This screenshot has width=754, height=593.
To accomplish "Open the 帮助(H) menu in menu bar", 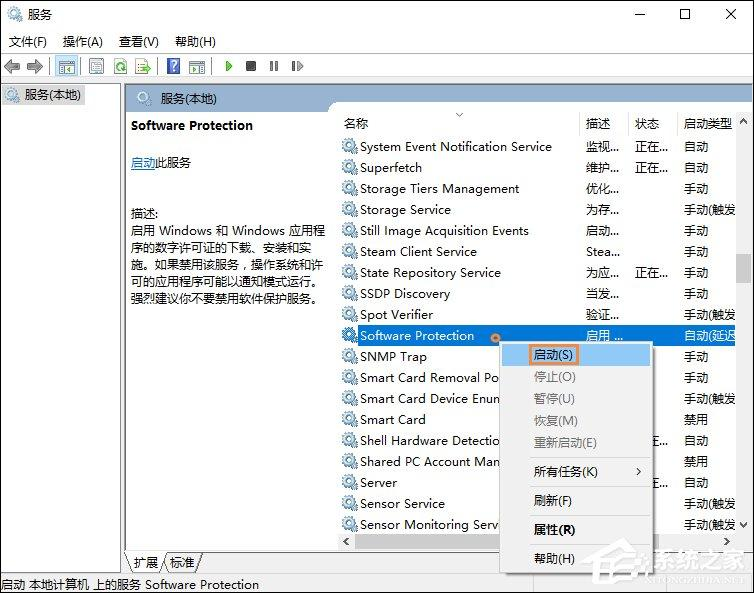I will pos(195,42).
